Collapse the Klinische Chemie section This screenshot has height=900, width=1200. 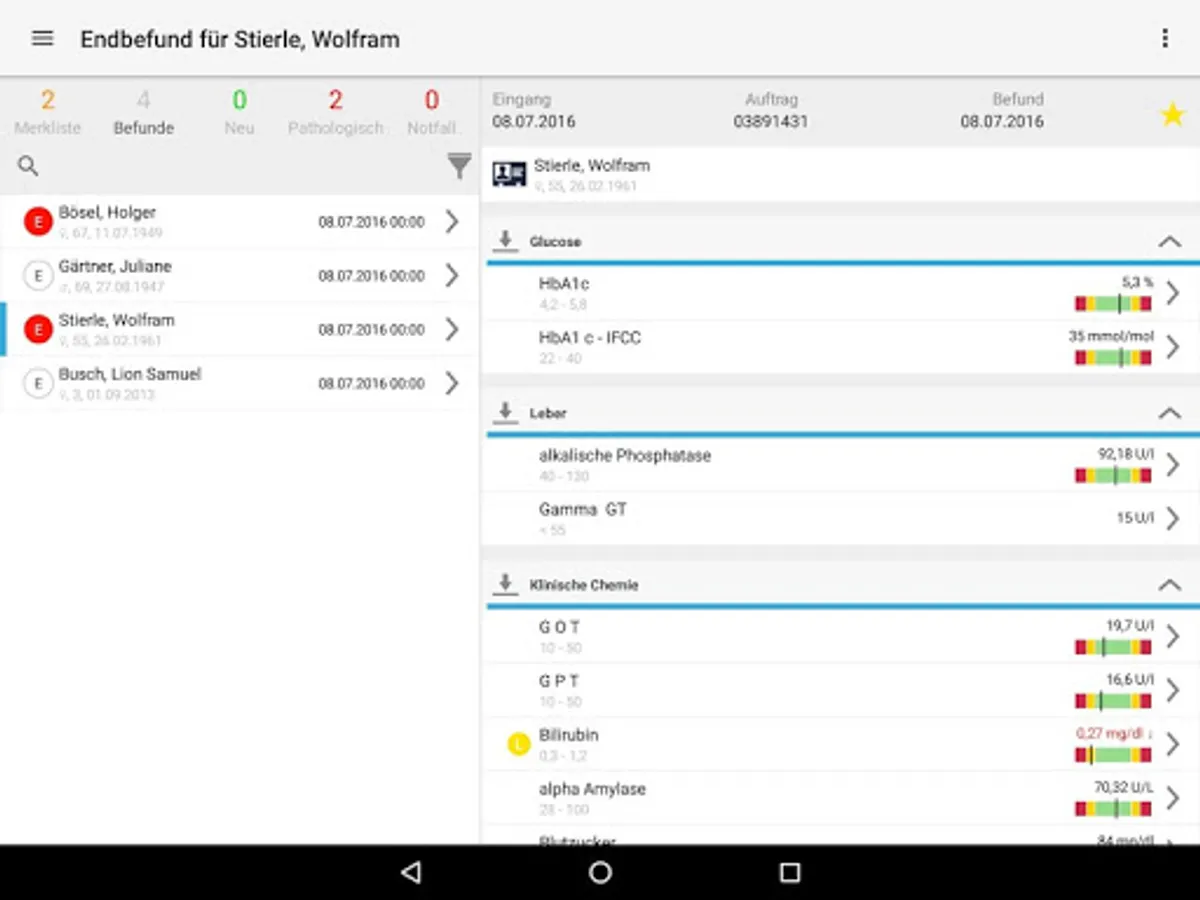pyautogui.click(x=1170, y=585)
